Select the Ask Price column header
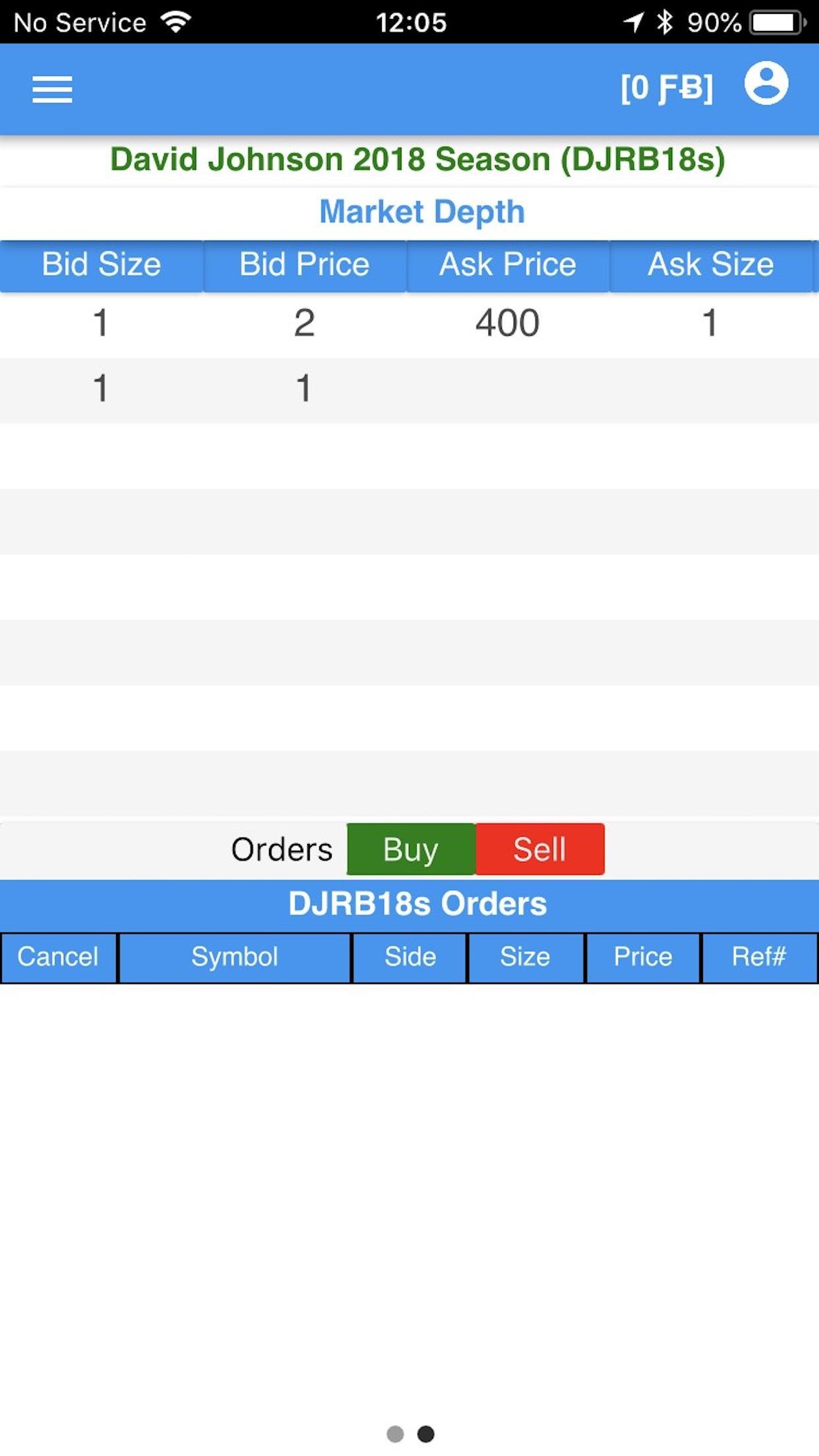This screenshot has height=1456, width=819. [508, 265]
